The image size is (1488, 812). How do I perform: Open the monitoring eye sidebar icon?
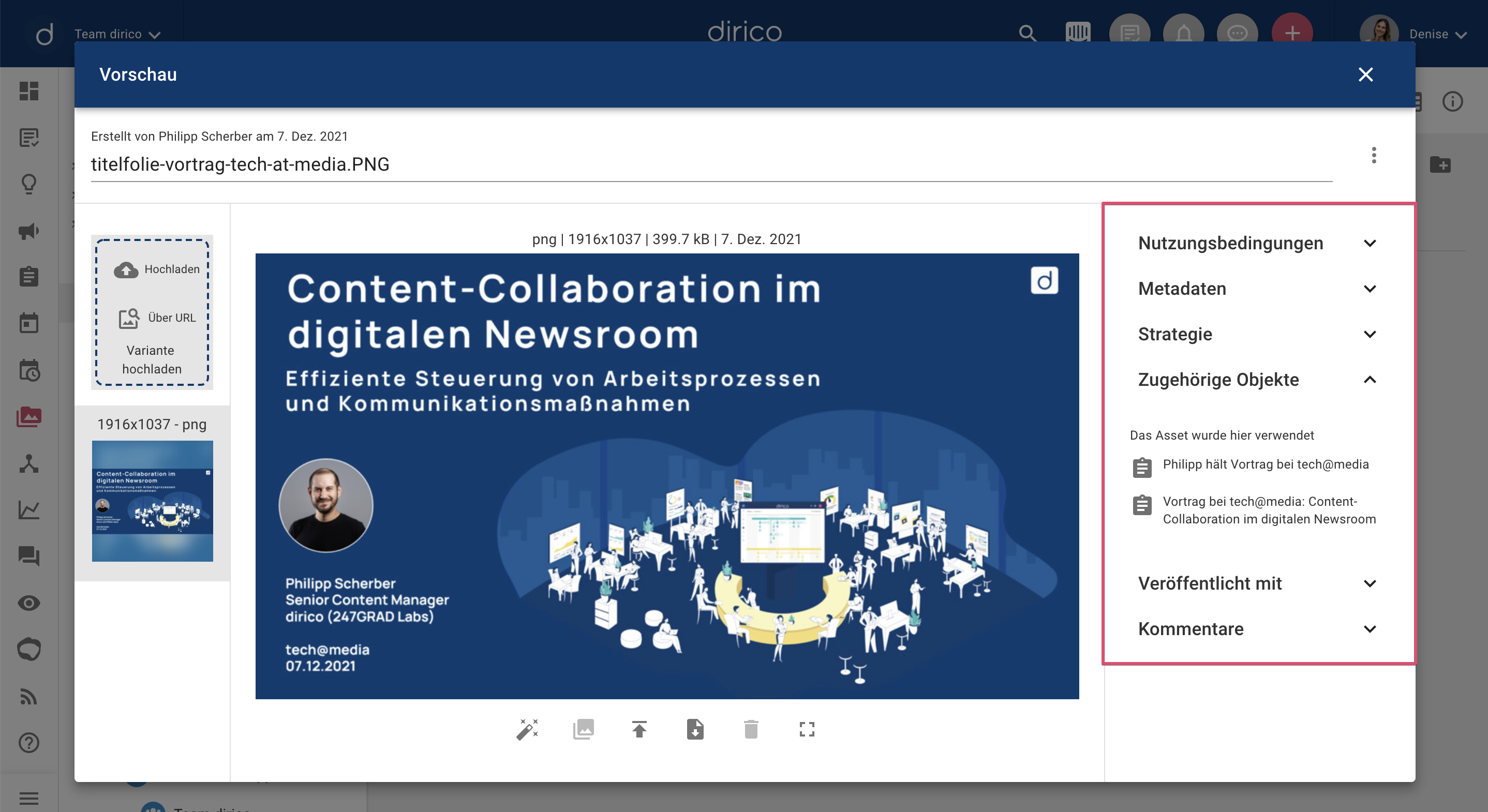[29, 603]
